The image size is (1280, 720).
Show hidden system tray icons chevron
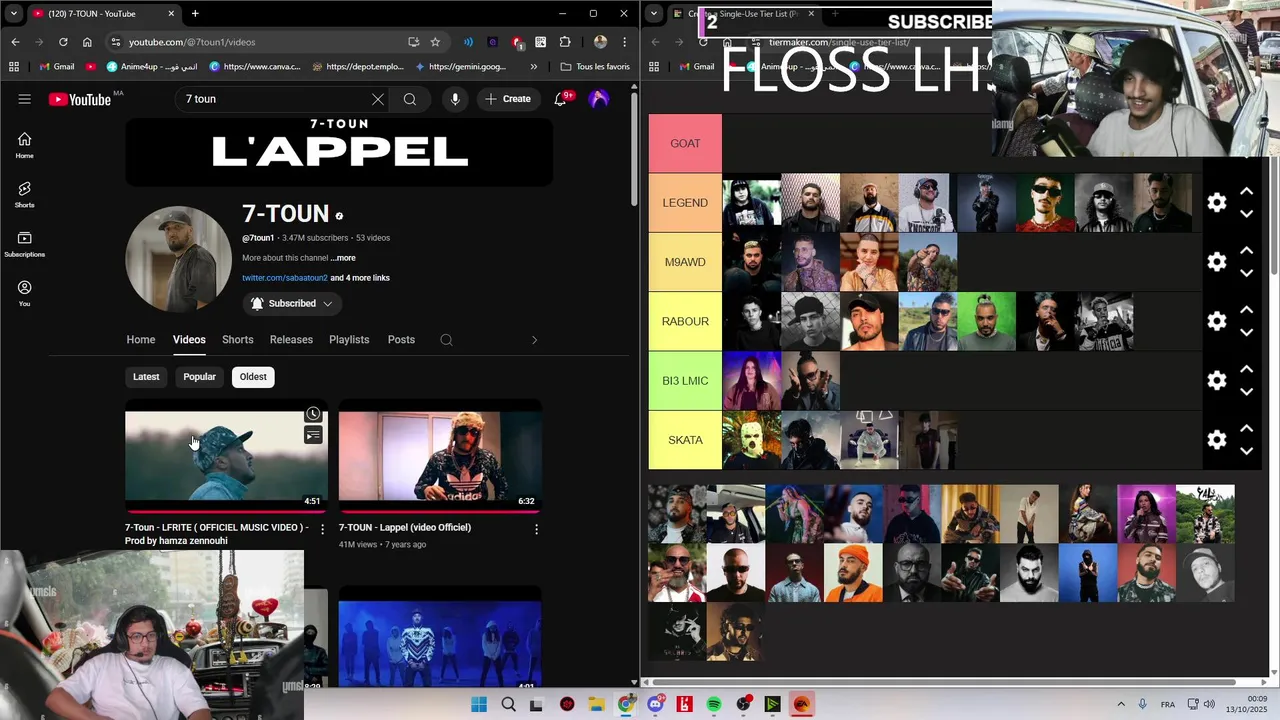pos(1121,705)
